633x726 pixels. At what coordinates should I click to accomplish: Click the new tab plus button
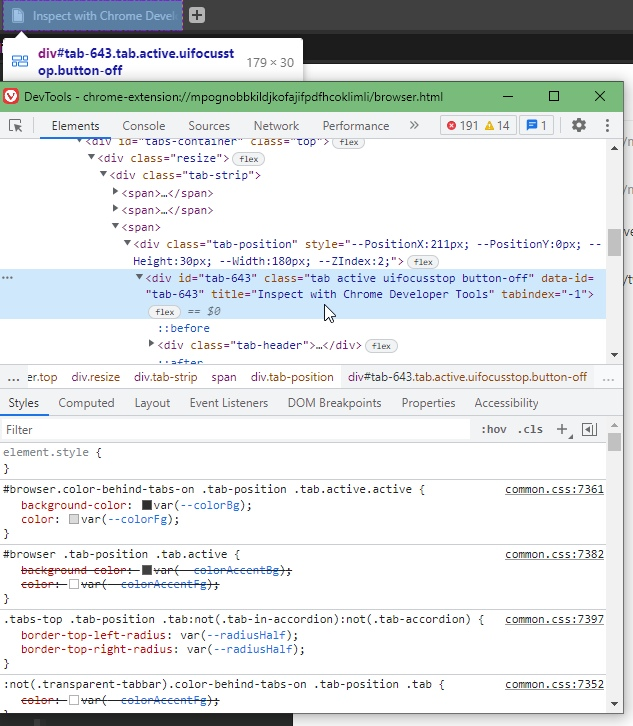(x=198, y=15)
